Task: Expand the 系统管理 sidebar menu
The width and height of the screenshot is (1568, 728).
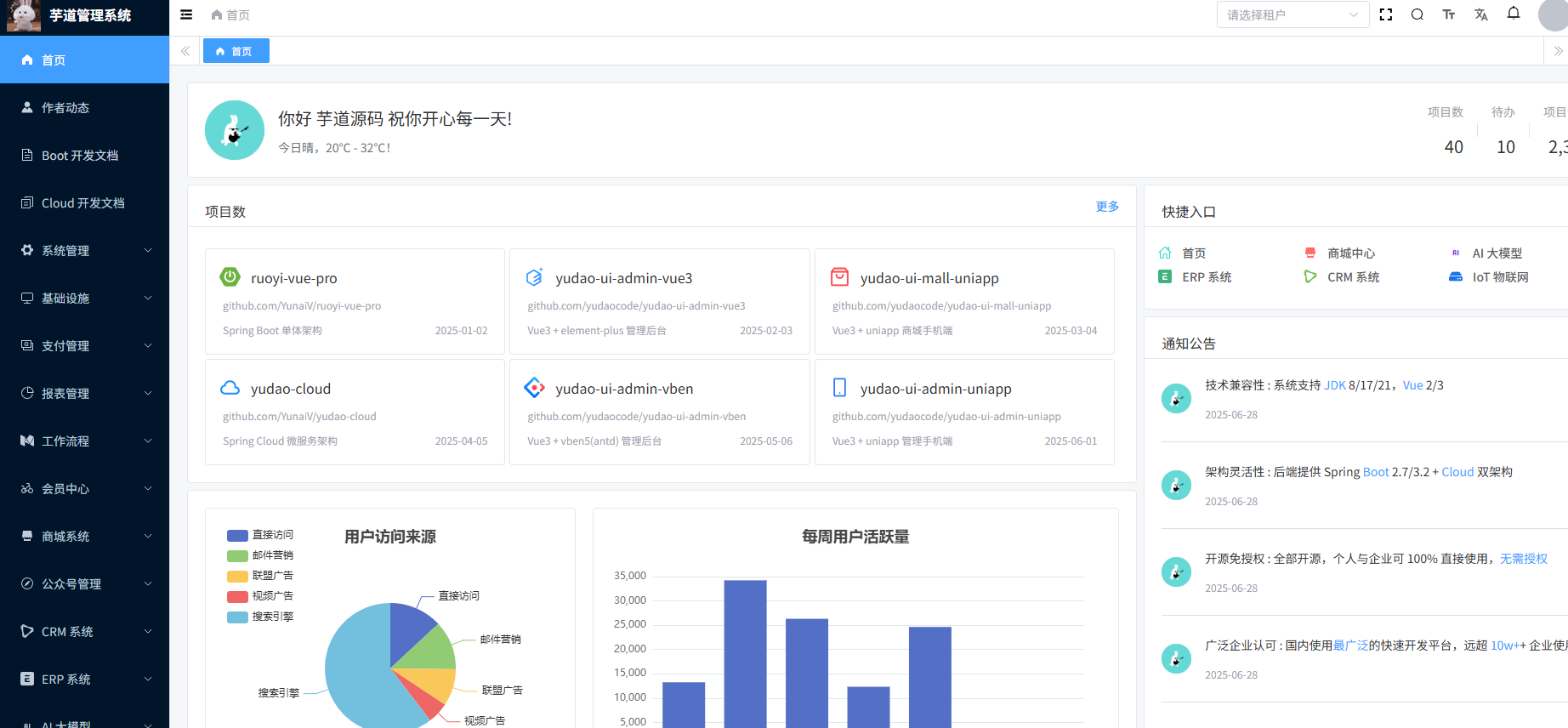Action: pos(85,251)
